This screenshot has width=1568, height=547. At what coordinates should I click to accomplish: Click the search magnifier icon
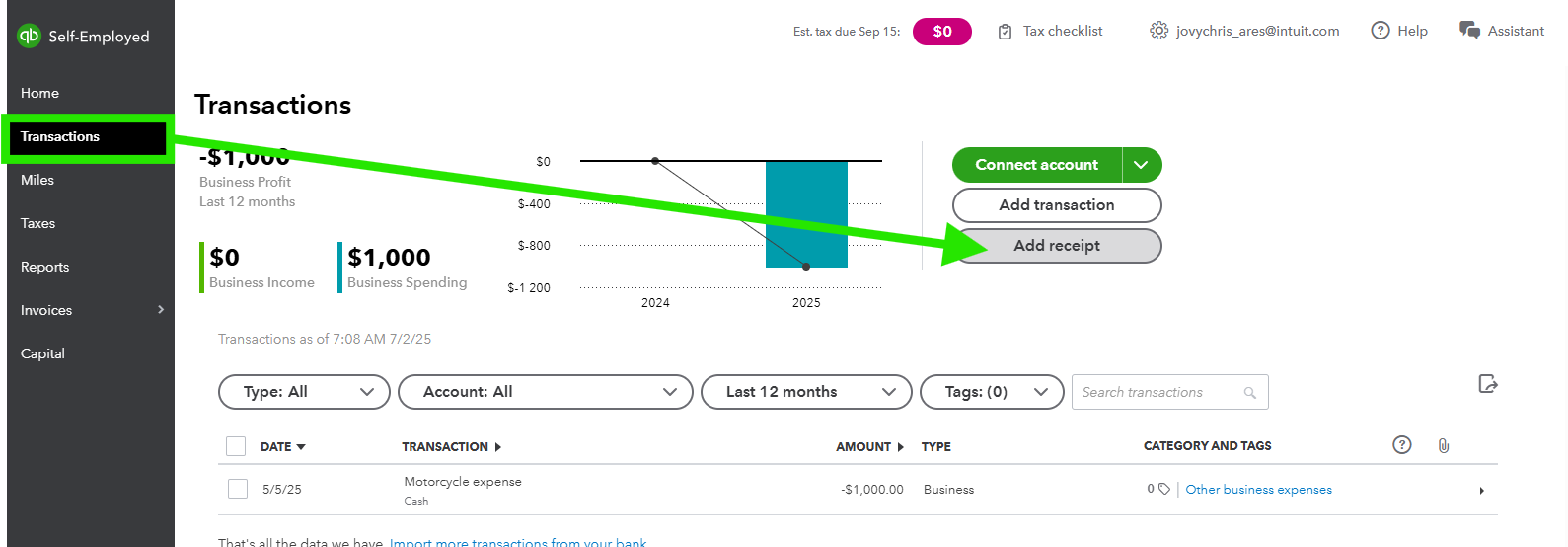pyautogui.click(x=1250, y=393)
